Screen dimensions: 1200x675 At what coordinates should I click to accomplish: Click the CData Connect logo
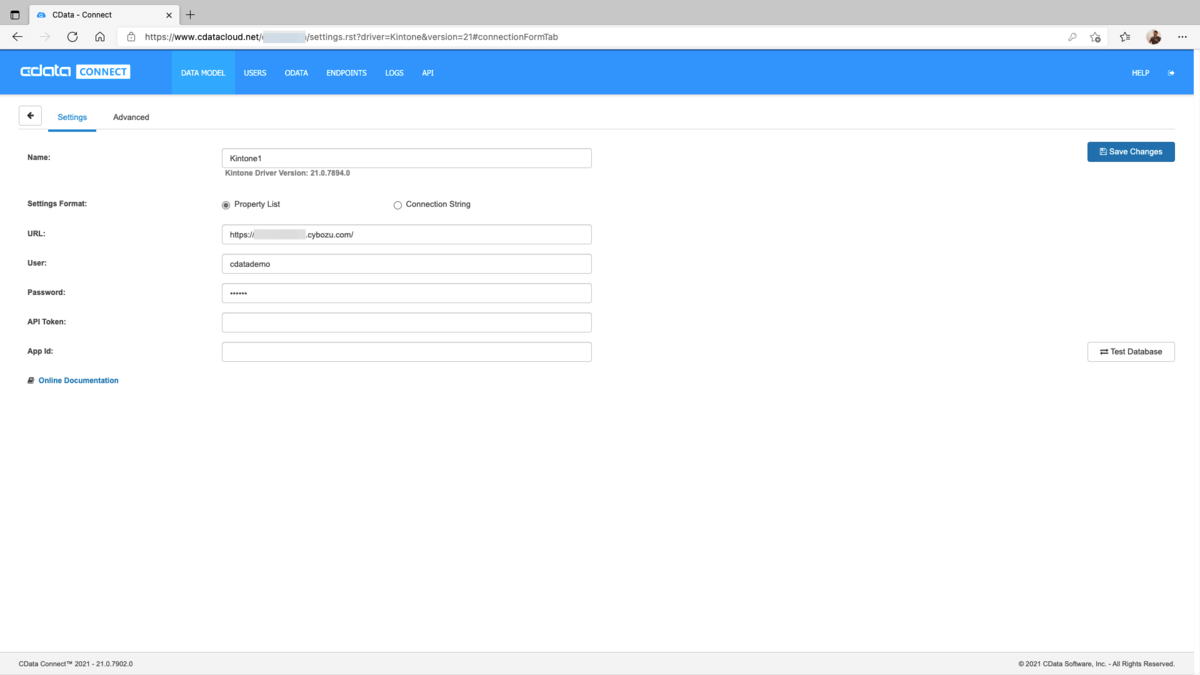coord(75,72)
